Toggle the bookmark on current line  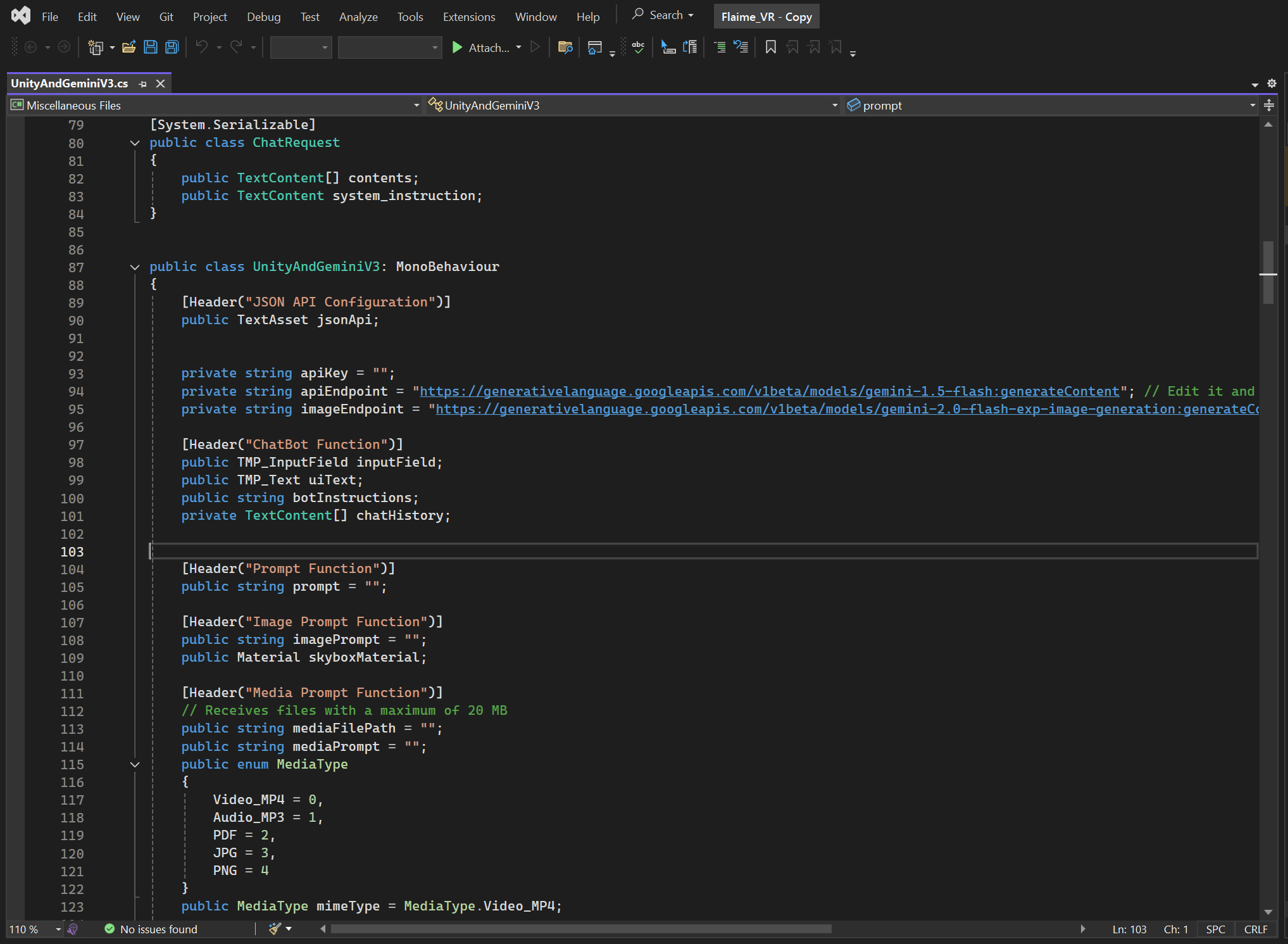[770, 47]
